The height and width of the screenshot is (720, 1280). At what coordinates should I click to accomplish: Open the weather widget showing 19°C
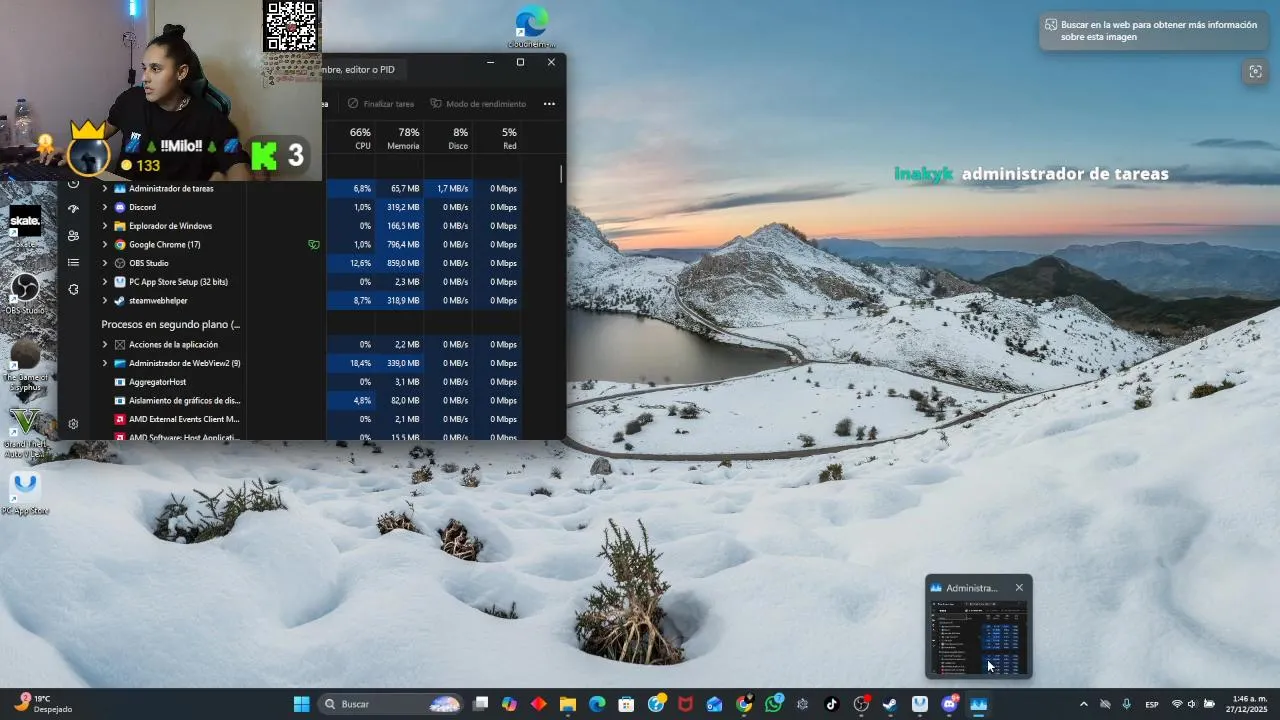[x=42, y=704]
